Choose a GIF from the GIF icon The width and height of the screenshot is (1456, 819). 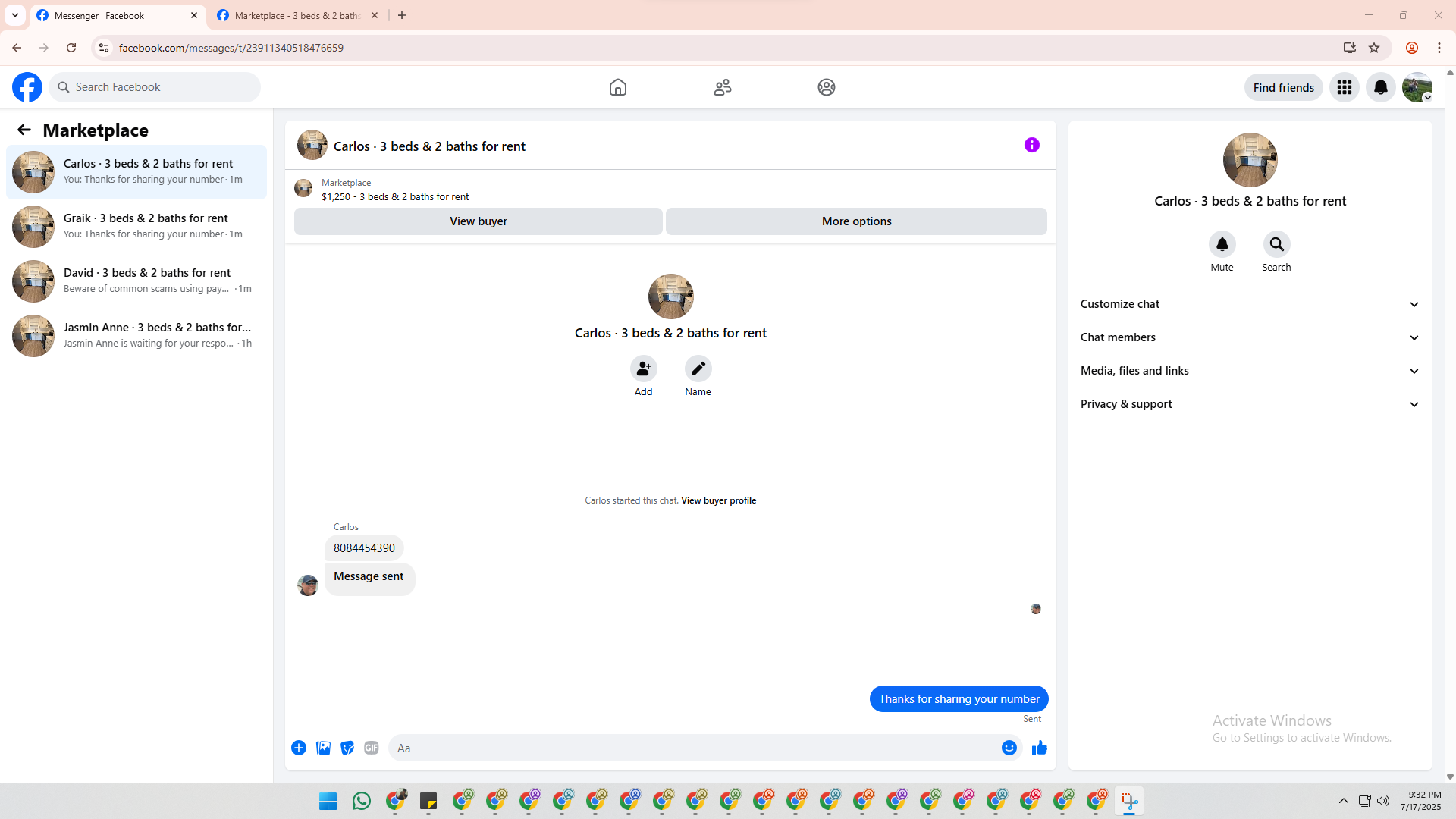click(372, 748)
